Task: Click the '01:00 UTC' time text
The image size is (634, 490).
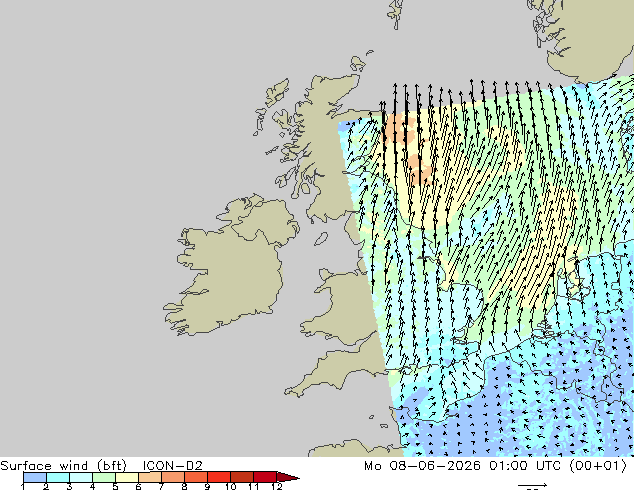Action: tap(525, 466)
